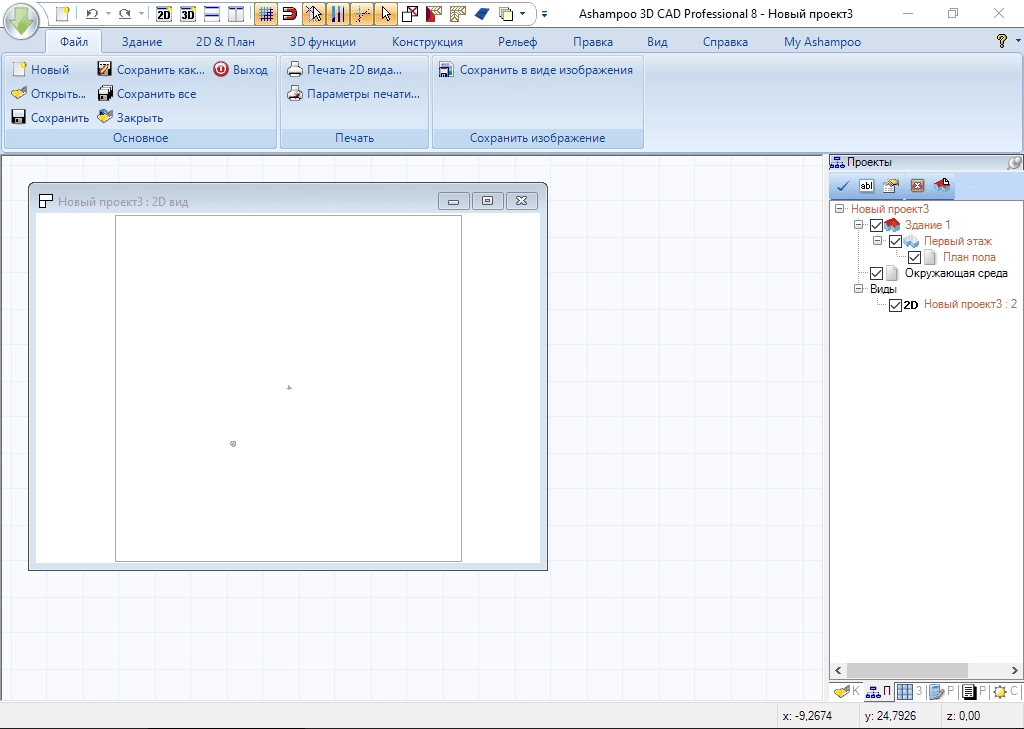
Task: Click the right arrow of Проекты panel scrollbar
Action: (x=1015, y=671)
